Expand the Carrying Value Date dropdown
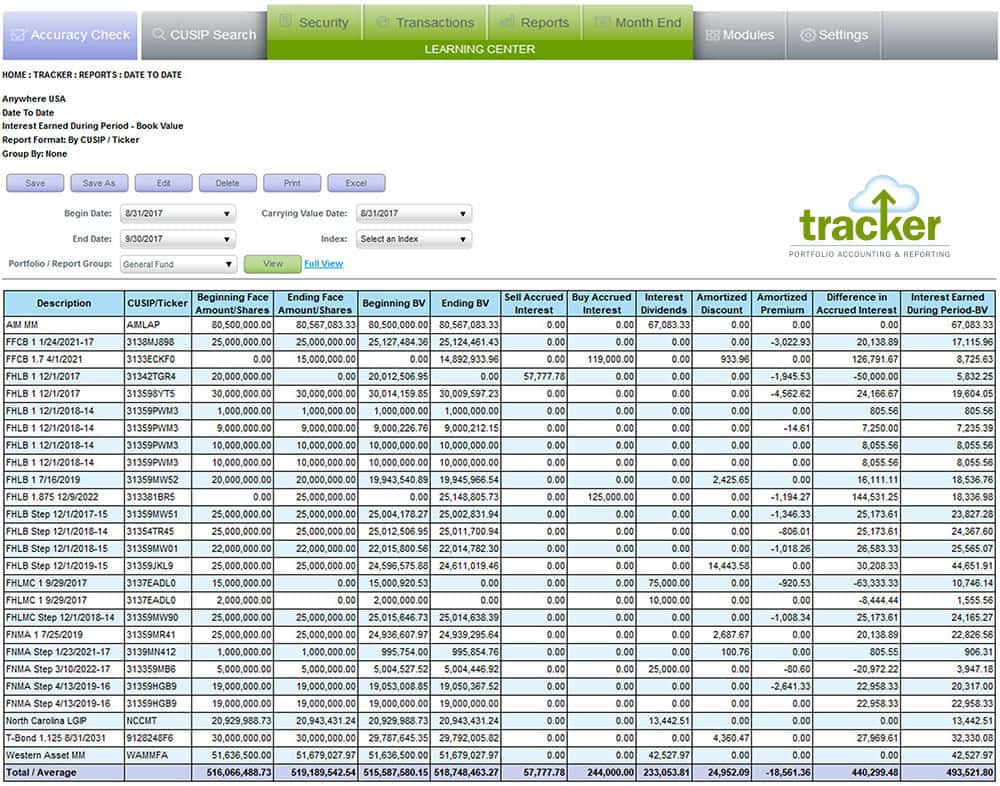The width and height of the screenshot is (1000, 786). pos(413,213)
